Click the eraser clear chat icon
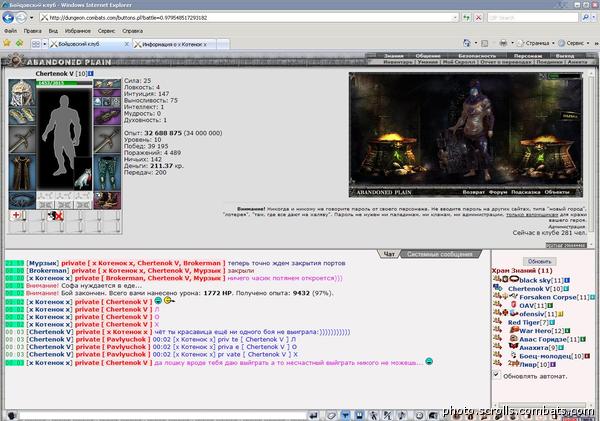Image resolution: width=600 pixels, height=421 pixels. coord(331,415)
